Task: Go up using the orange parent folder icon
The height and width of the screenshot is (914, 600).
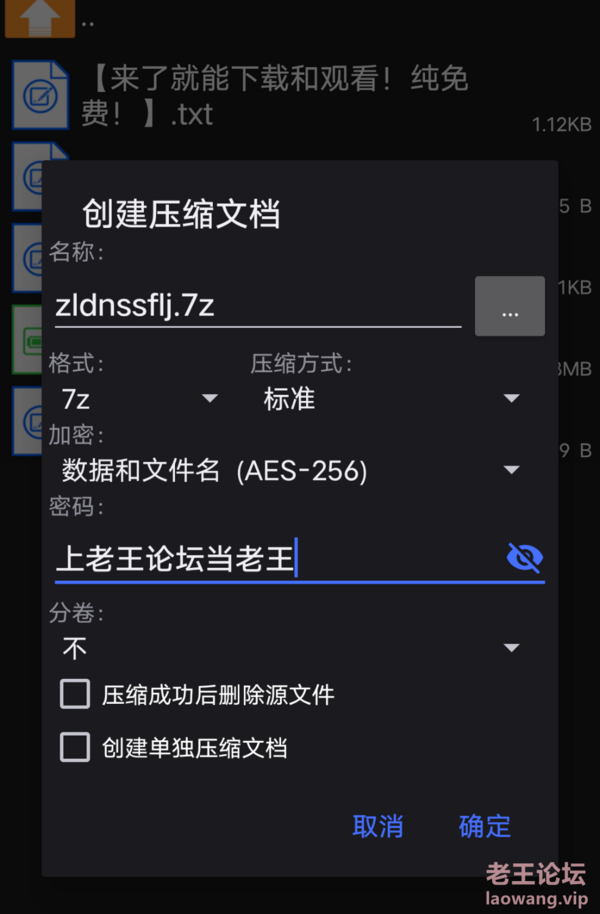Action: [x=40, y=17]
